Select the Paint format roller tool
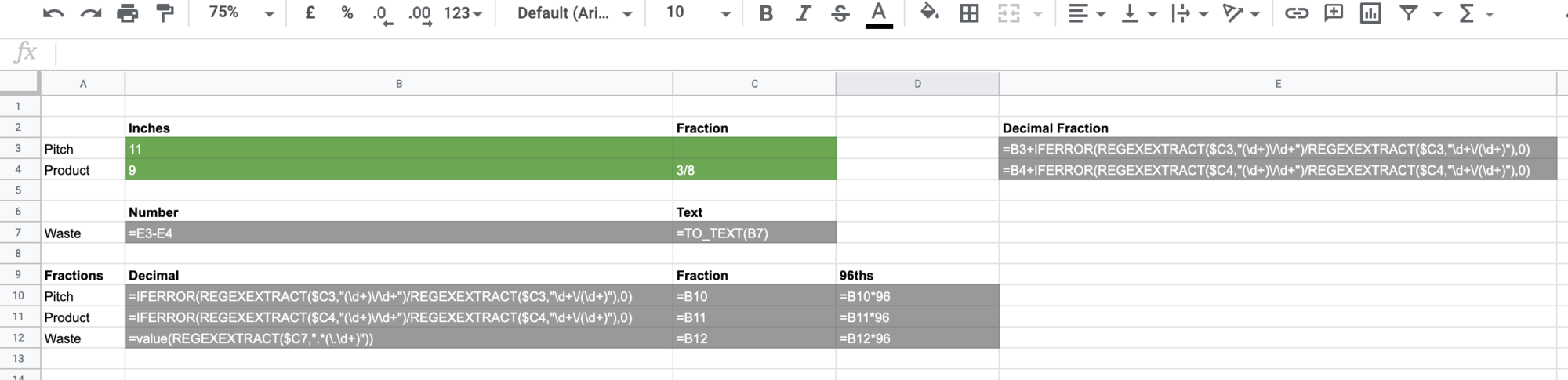This screenshot has width=1568, height=380. (x=165, y=13)
